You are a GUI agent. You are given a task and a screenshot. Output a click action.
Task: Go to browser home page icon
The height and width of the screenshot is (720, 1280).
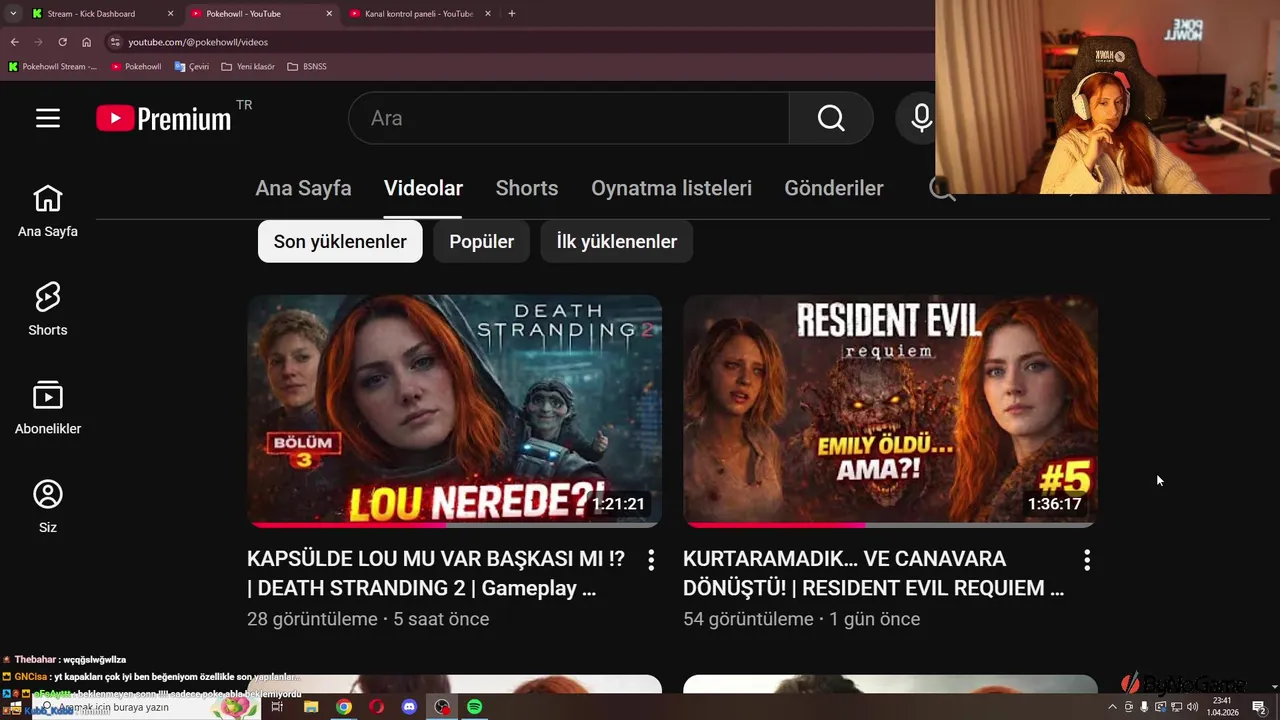[86, 42]
